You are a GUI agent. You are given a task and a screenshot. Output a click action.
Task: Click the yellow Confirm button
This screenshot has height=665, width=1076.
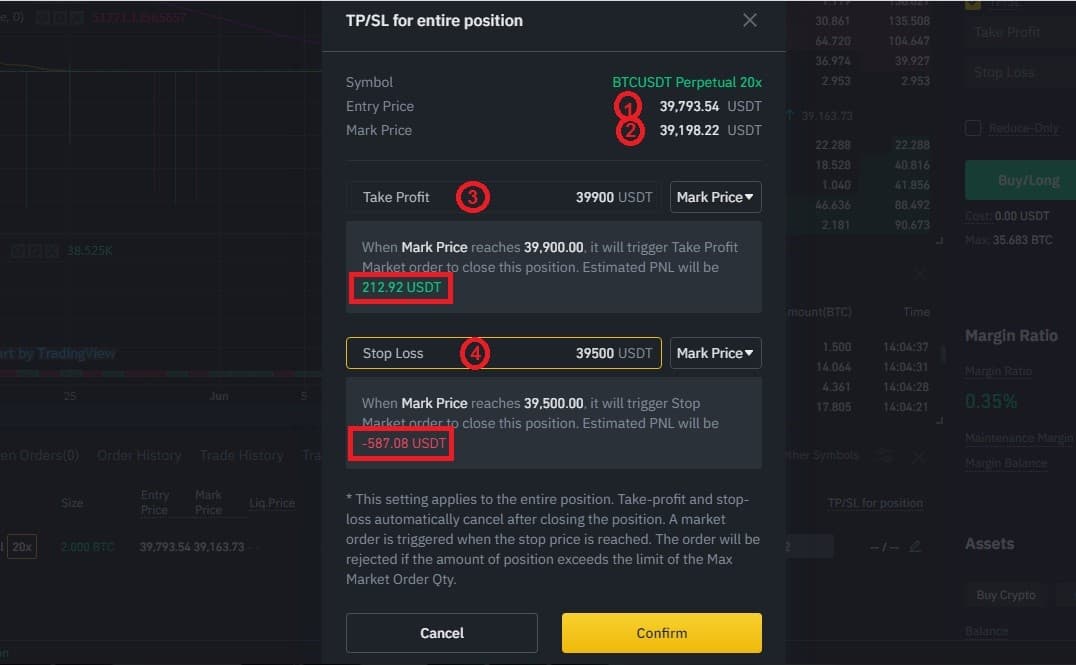pyautogui.click(x=662, y=633)
